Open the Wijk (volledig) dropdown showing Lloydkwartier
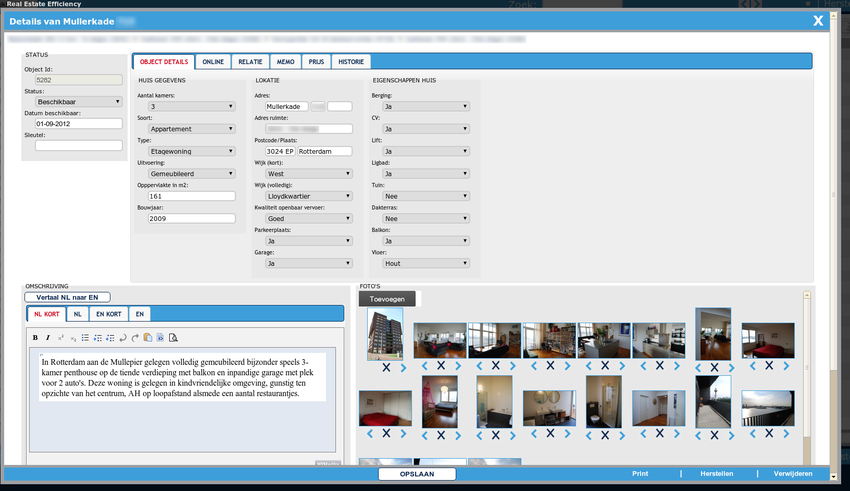Screen dimensions: 850x491 (x=308, y=196)
